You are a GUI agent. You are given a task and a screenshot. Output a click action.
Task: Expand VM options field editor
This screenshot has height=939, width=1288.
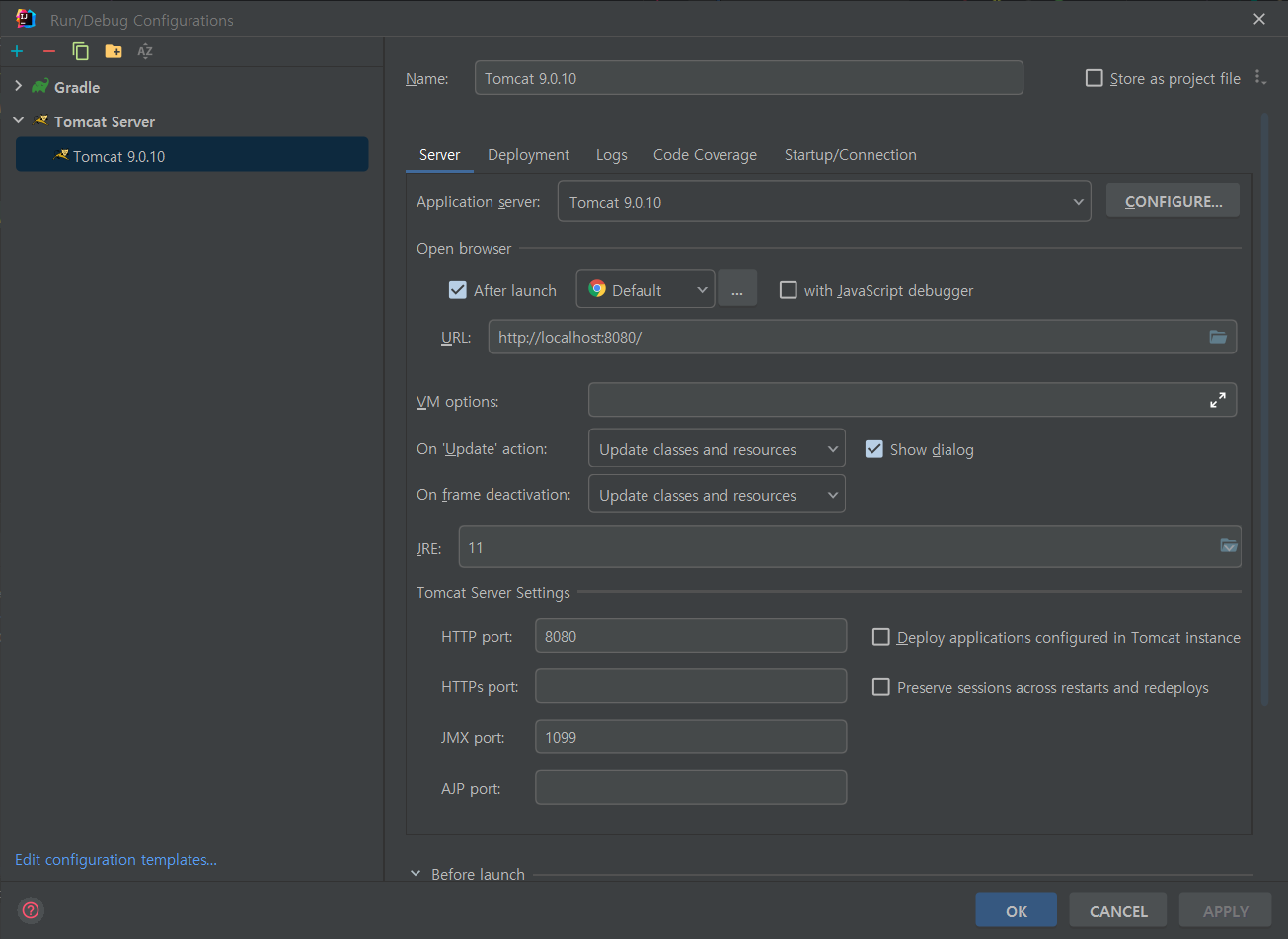pyautogui.click(x=1218, y=400)
